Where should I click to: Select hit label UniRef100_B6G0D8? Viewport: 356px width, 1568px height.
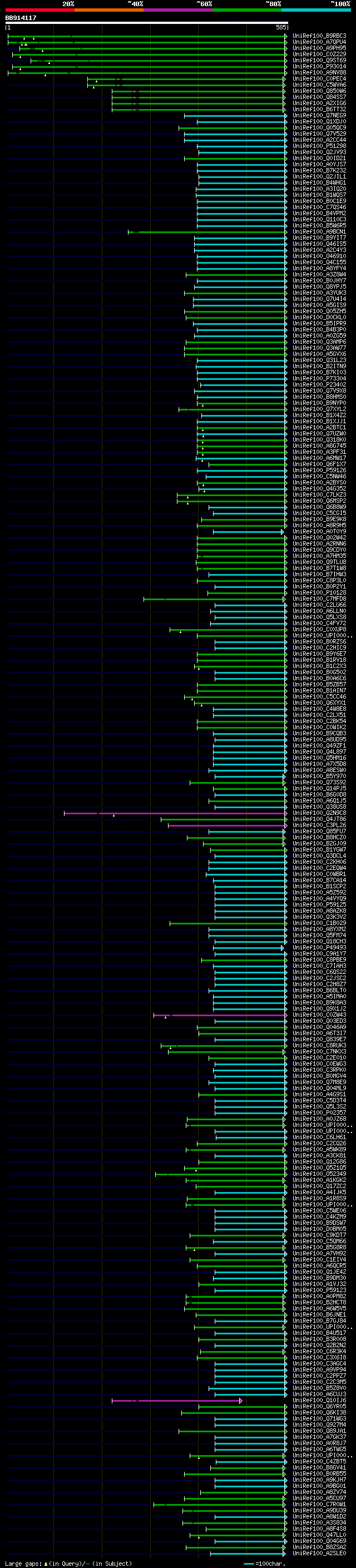319,795
